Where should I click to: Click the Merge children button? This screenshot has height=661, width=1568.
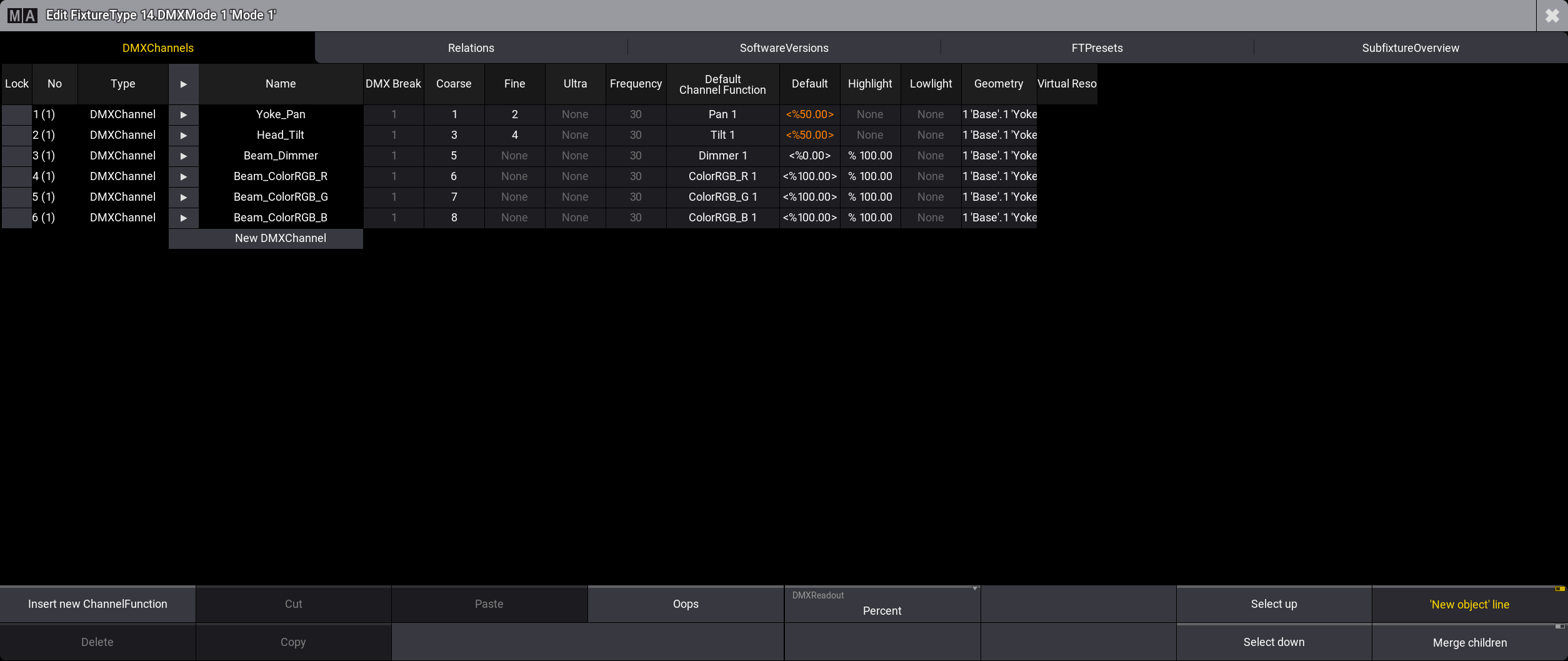coord(1469,642)
